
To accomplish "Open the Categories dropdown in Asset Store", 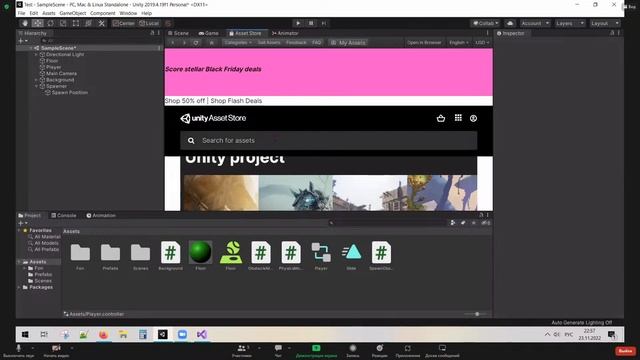I will [238, 42].
